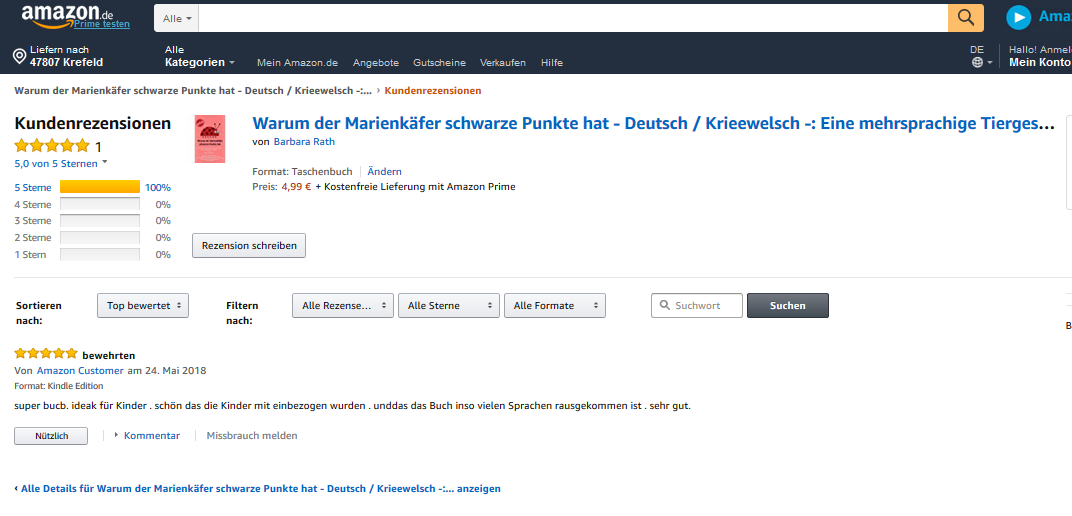1072x516 pixels.
Task: Click into the 'Suchwort' review search field
Action: 697,305
